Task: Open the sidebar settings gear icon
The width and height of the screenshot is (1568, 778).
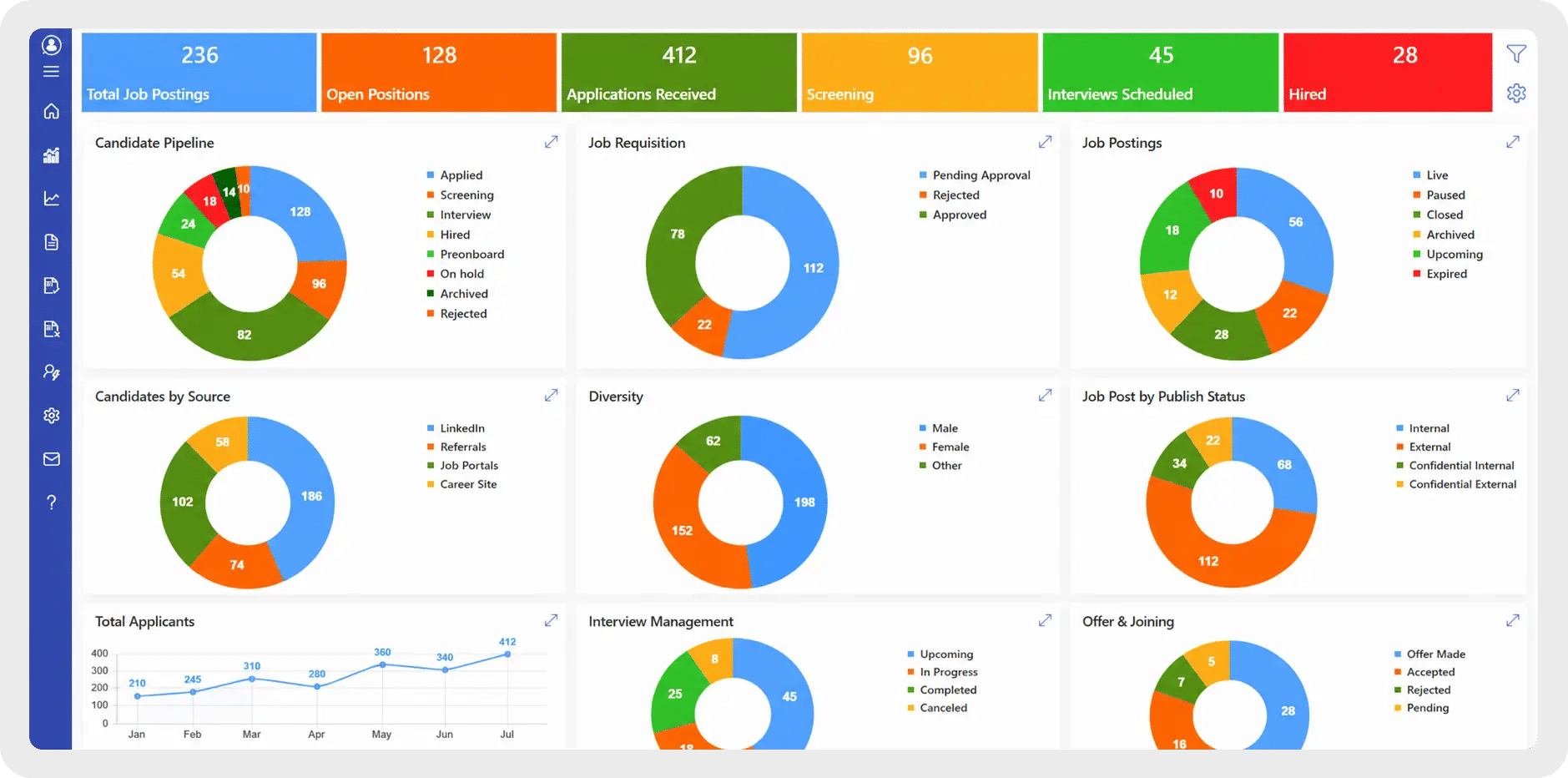Action: point(52,416)
